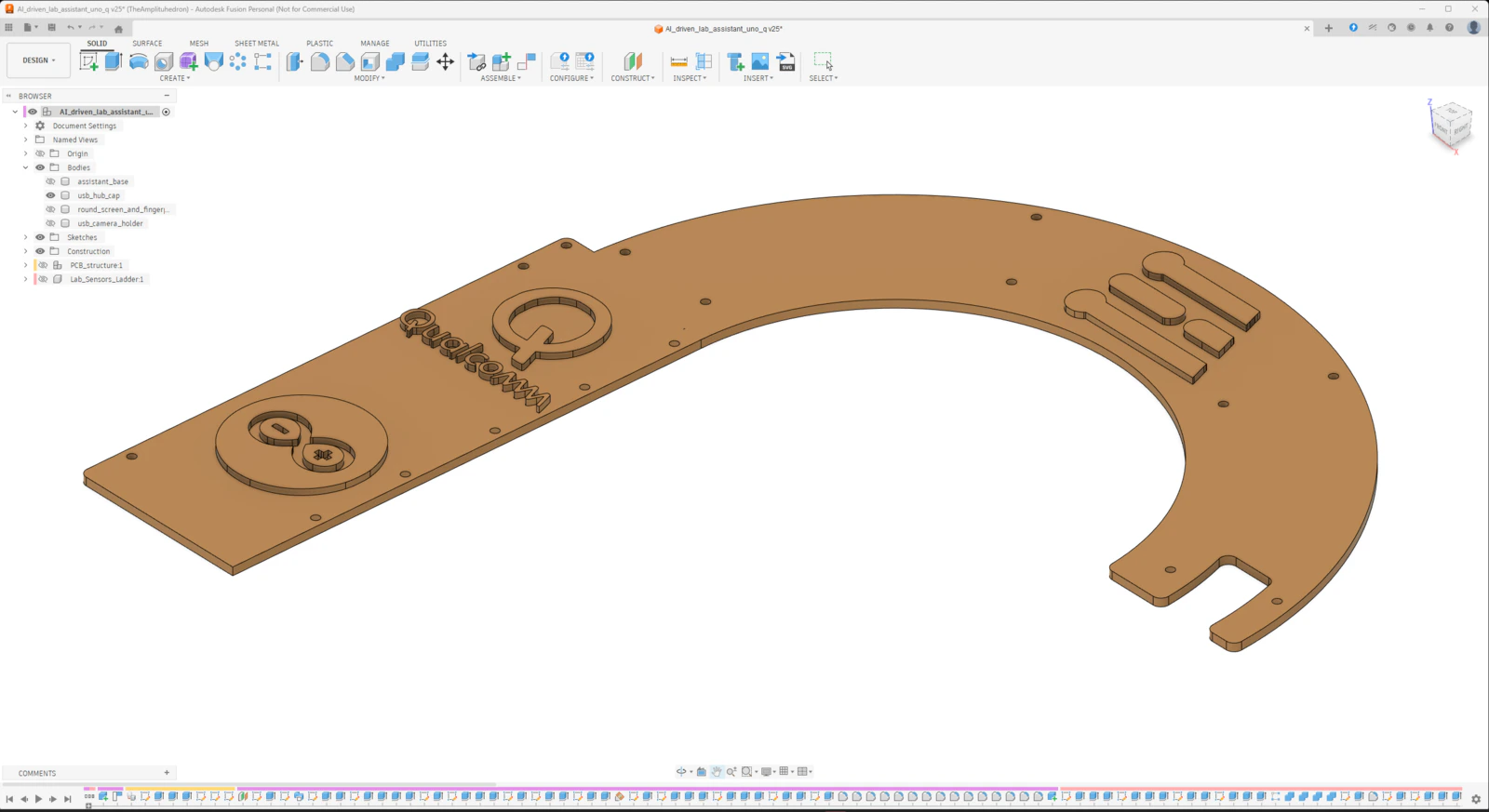Click the Offset Face tool

[x=421, y=61]
